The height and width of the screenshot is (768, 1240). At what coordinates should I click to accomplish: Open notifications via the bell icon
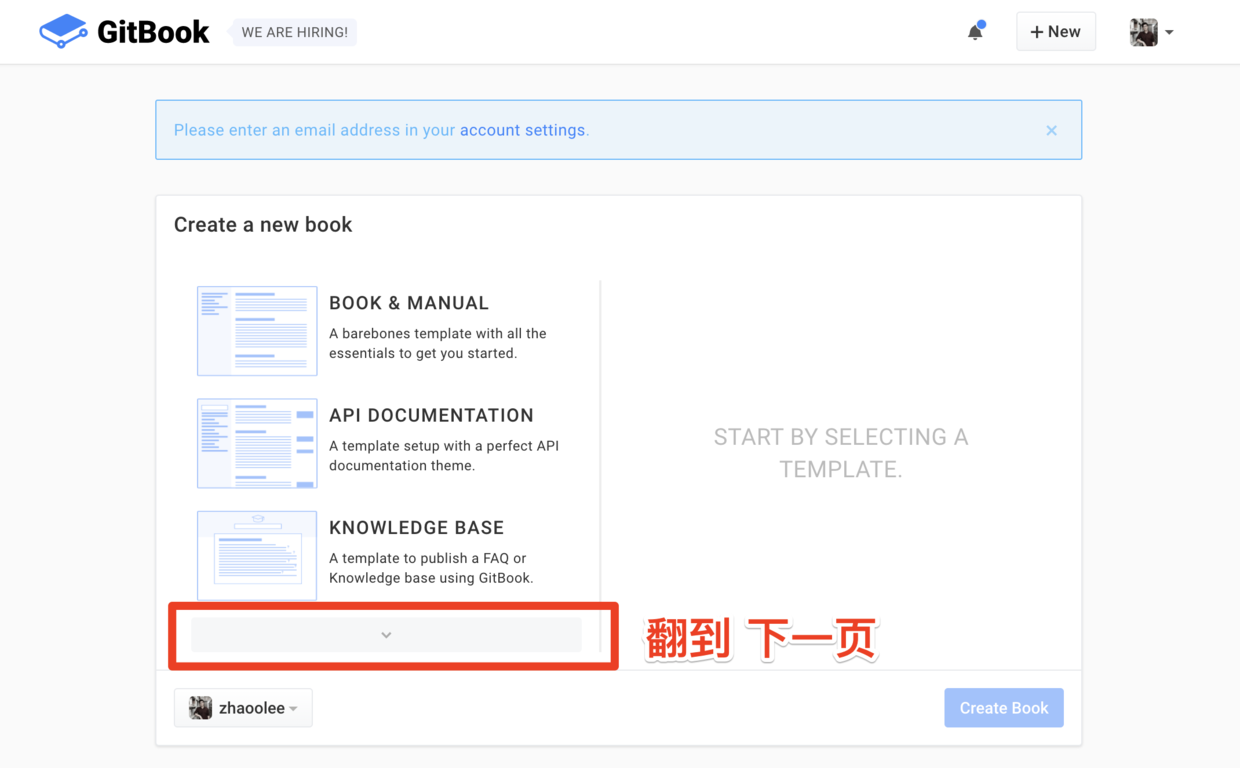(x=974, y=32)
